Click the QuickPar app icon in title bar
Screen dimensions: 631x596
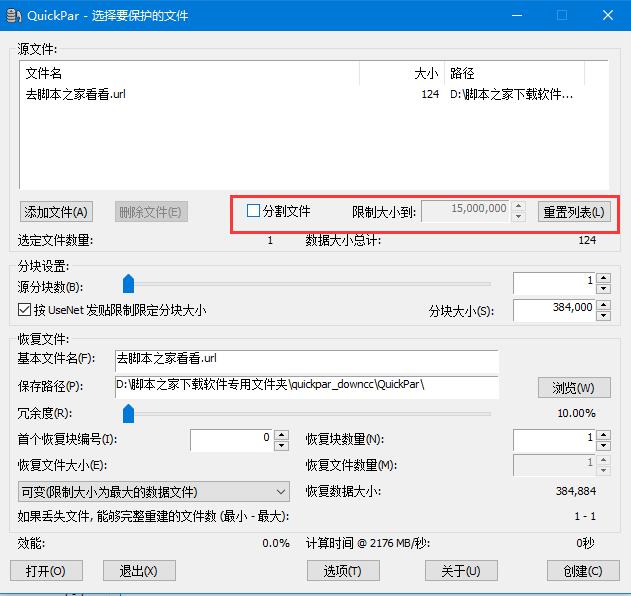[13, 16]
